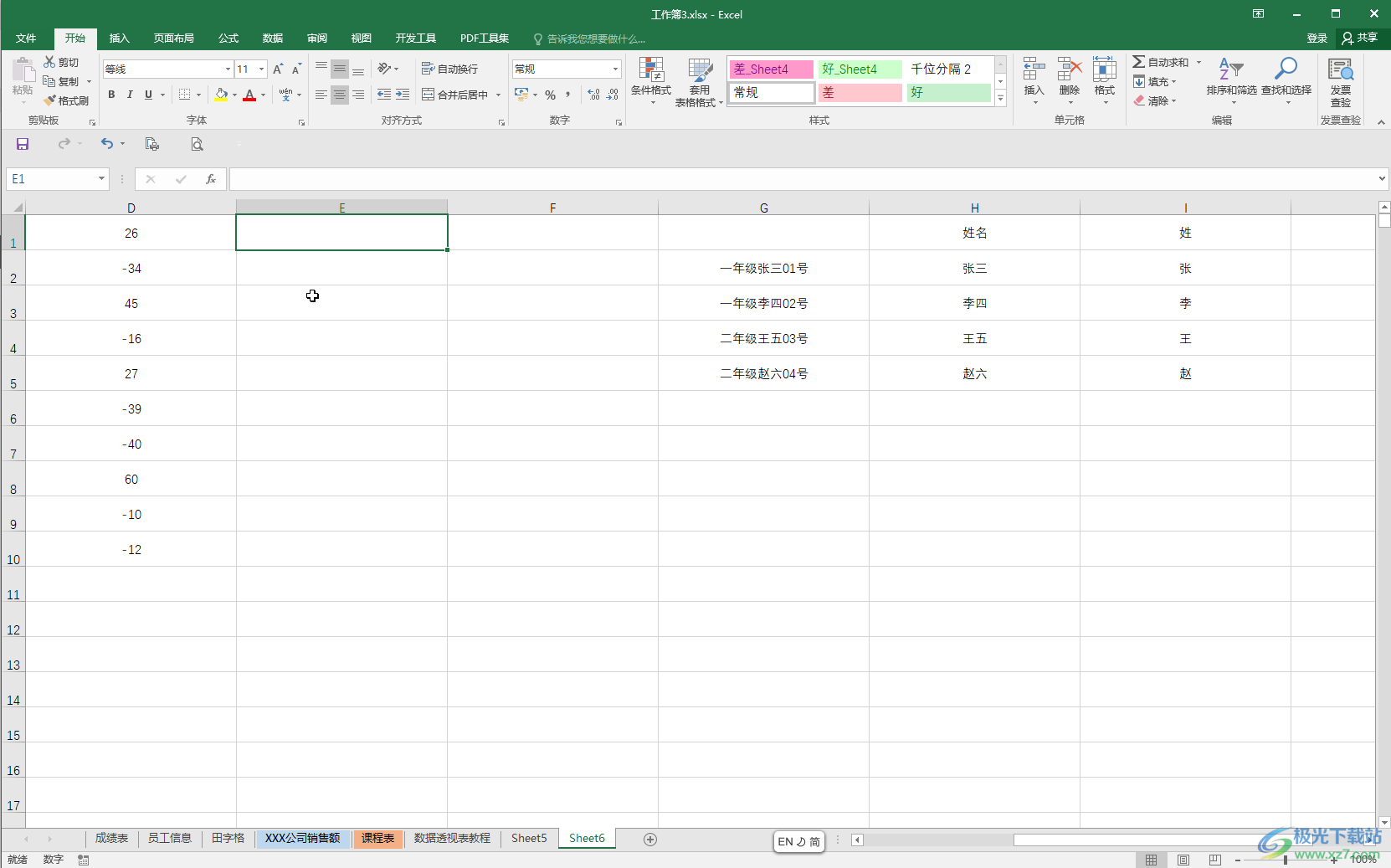Toggle Bold formatting
Screen dimensions: 1391x868
click(x=111, y=95)
